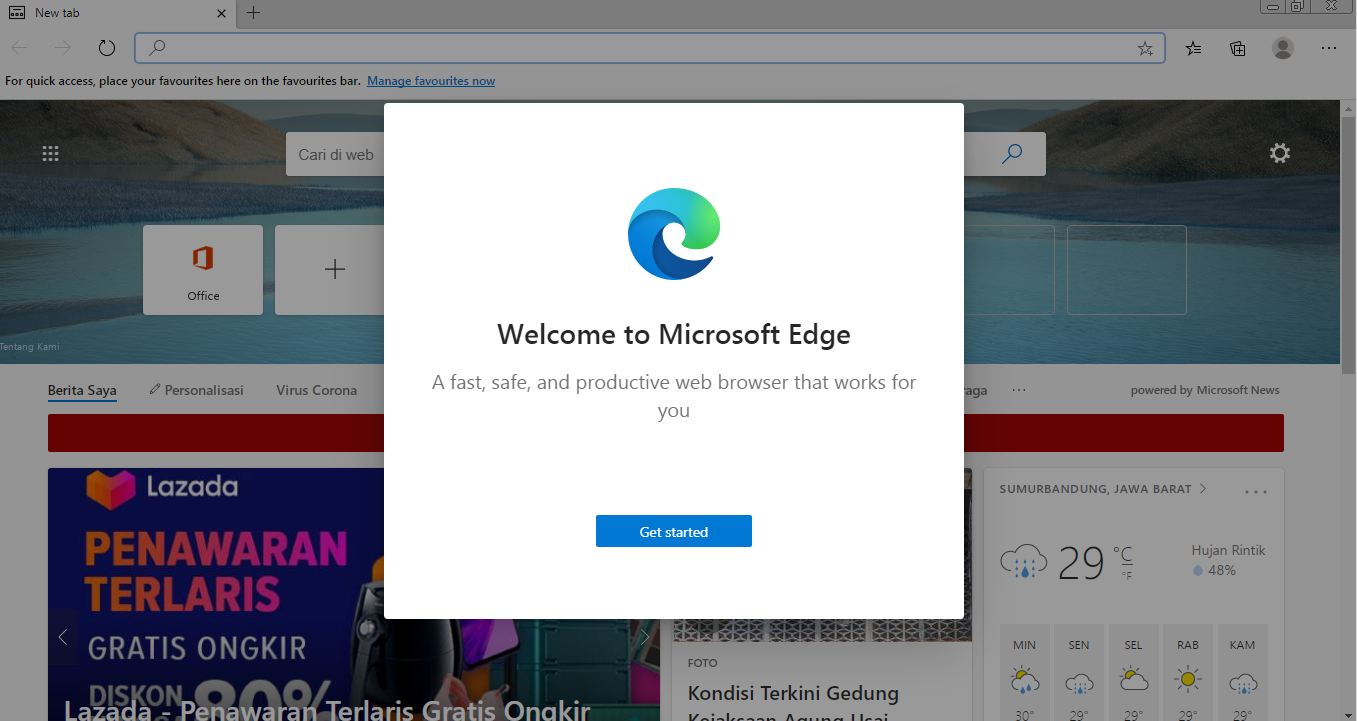Click the magnifier in the Cari di web box
1357x721 pixels.
click(x=1012, y=153)
